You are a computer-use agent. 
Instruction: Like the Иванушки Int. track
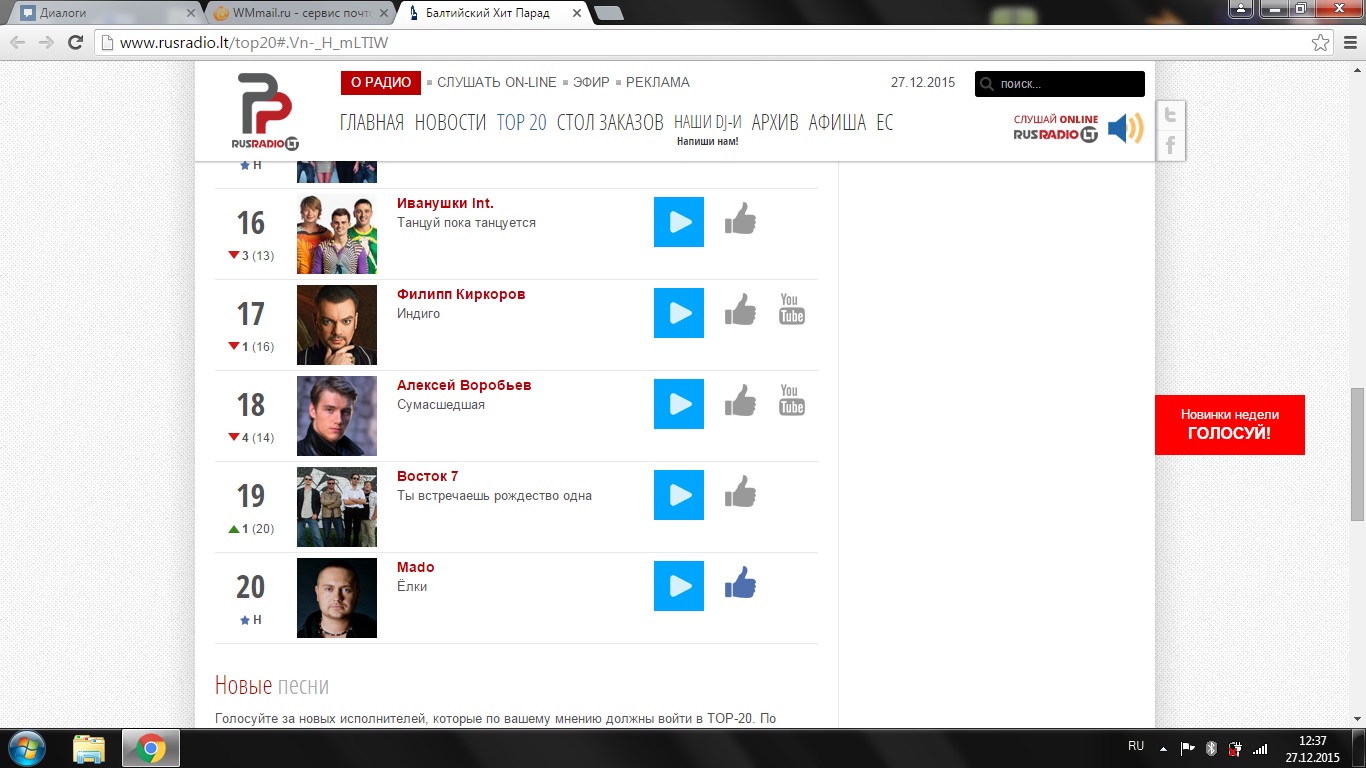click(740, 218)
